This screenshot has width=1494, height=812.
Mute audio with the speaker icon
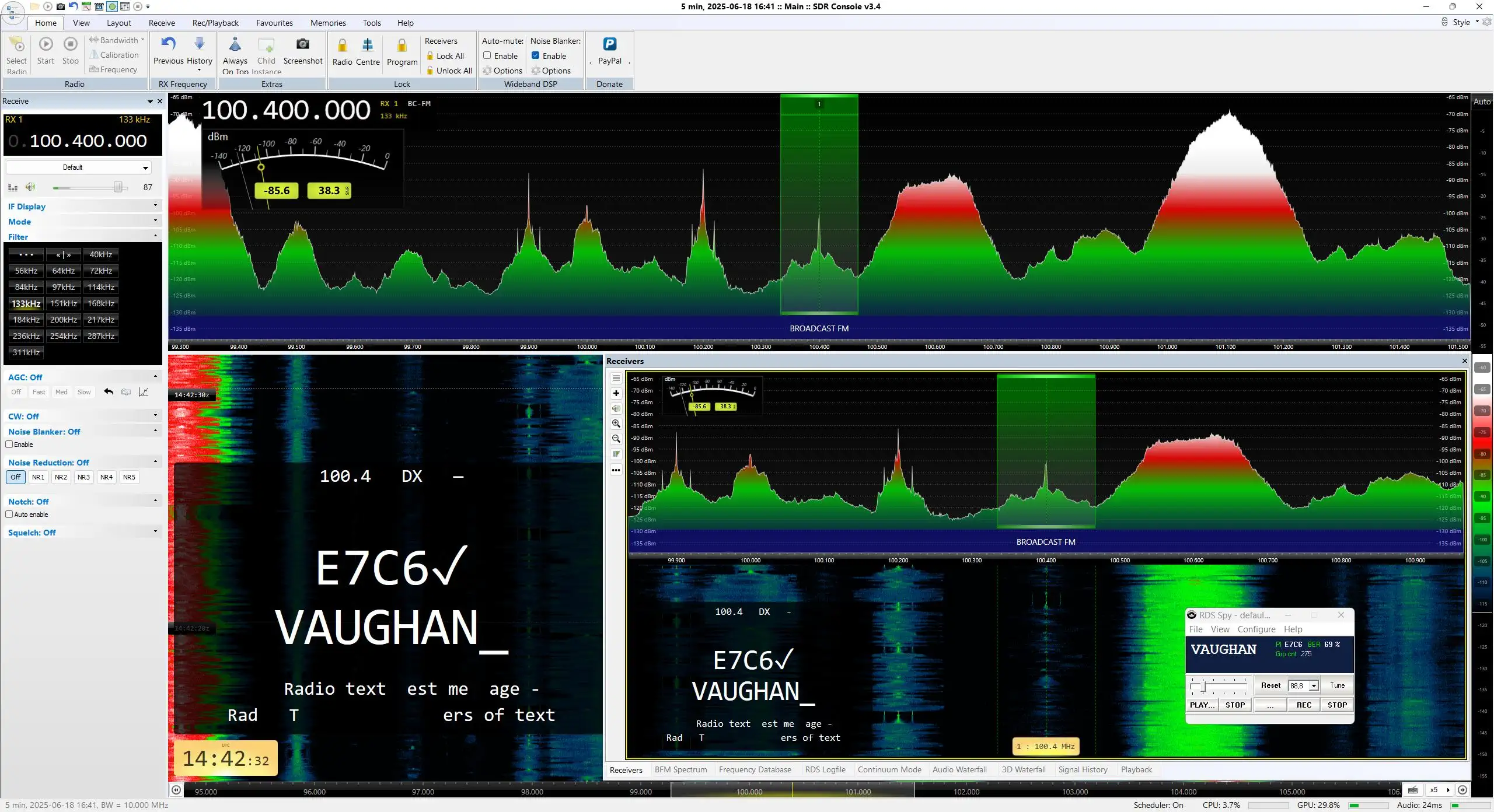point(30,187)
